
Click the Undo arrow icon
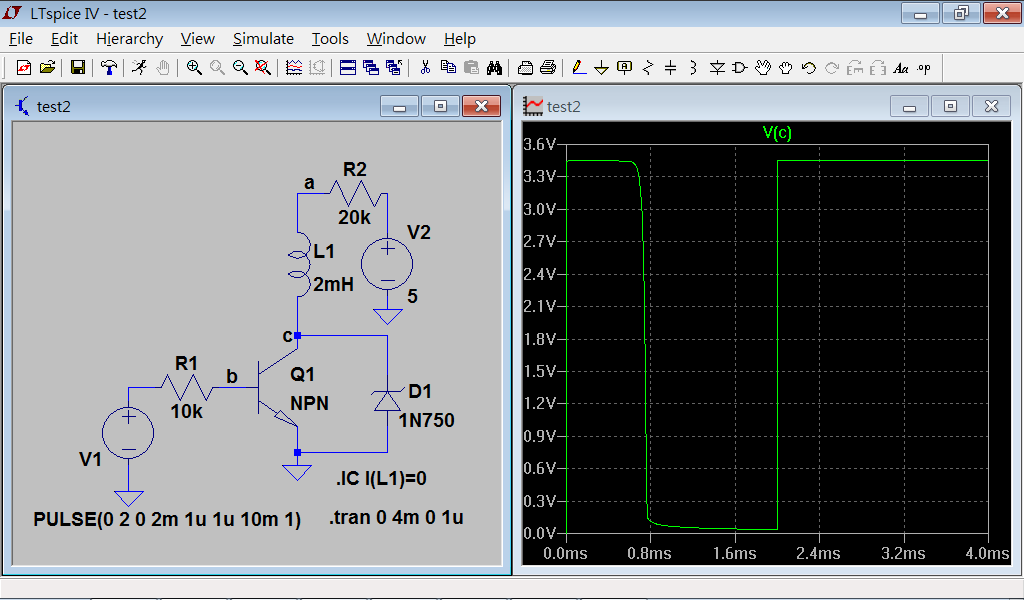coord(808,67)
